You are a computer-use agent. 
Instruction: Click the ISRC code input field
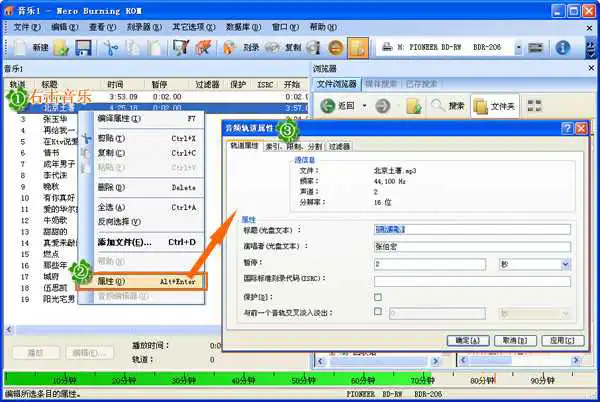(x=472, y=282)
